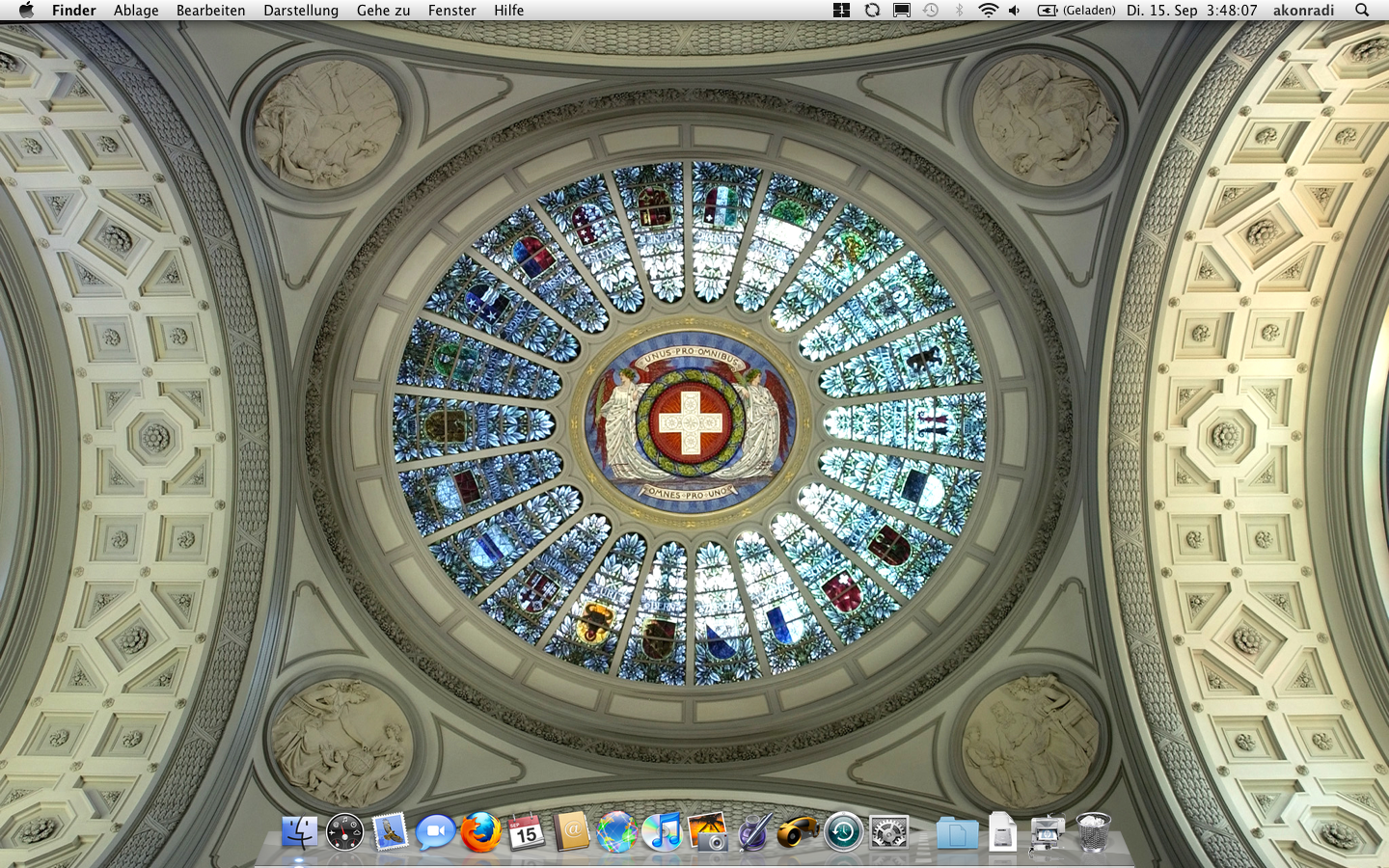
Task: Click the akonradi user name menu
Action: [1303, 10]
